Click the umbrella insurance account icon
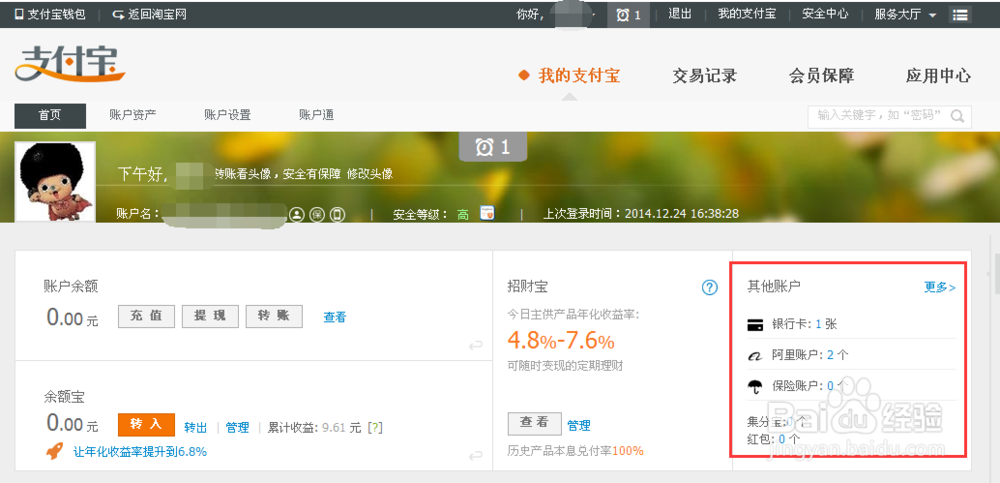1000x483 pixels. tap(756, 386)
